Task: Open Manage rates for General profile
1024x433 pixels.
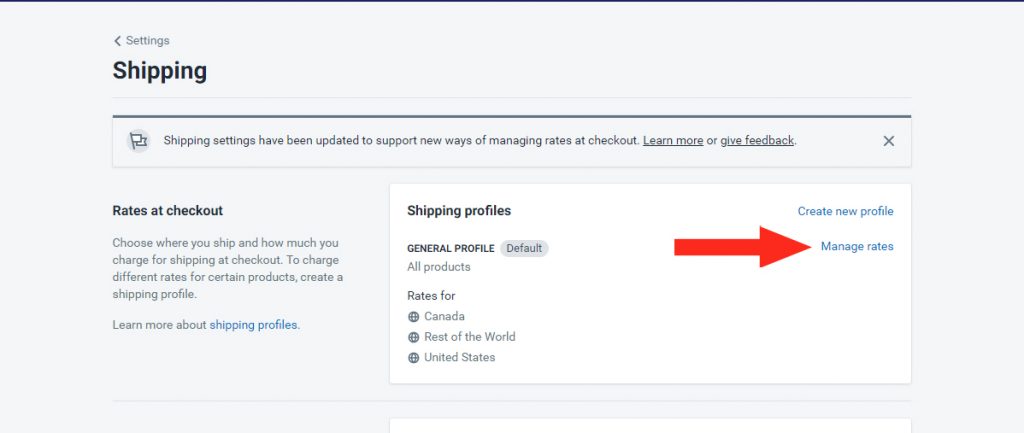Action: 857,247
